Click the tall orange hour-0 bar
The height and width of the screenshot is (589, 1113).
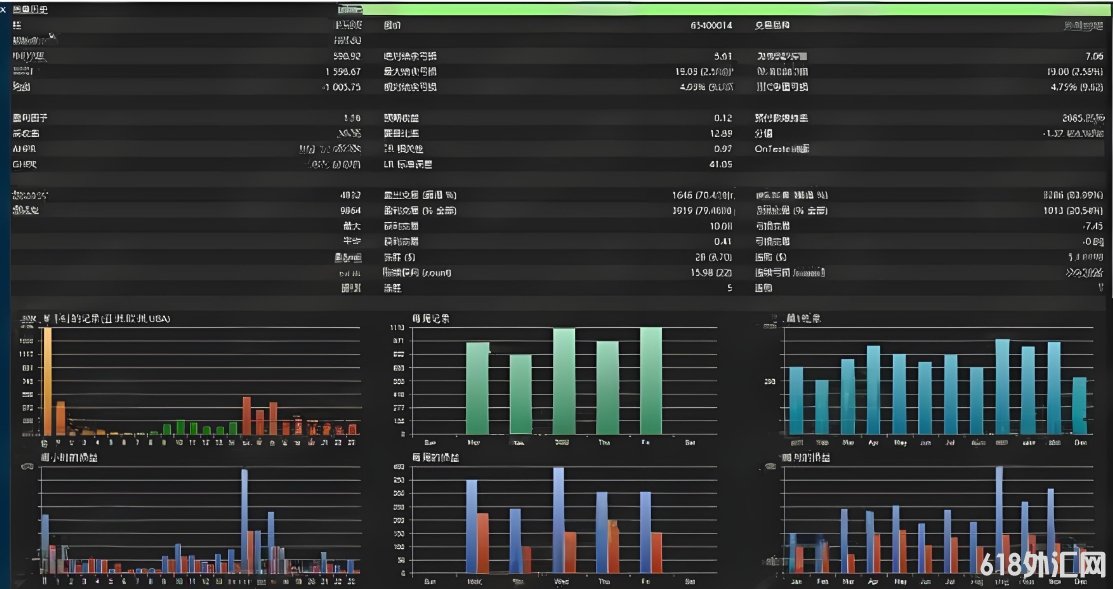(47, 381)
